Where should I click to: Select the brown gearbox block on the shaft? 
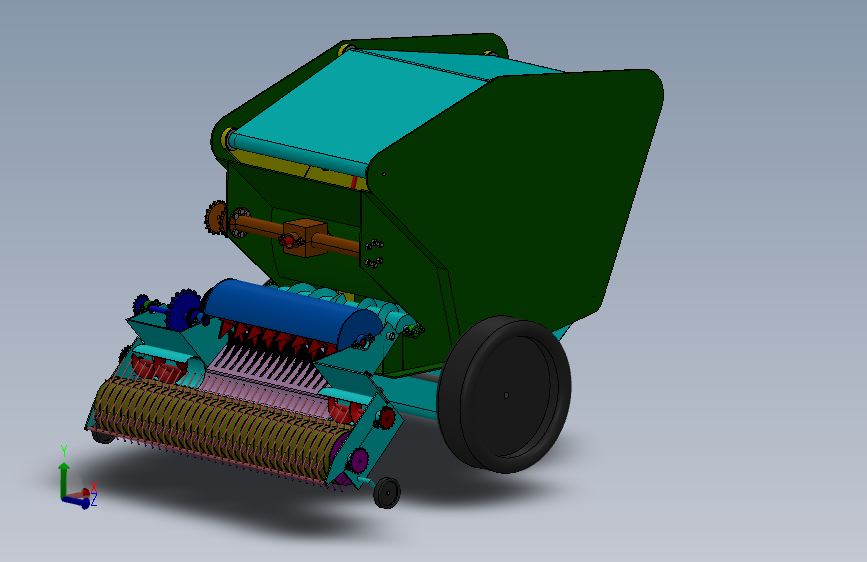tap(304, 238)
